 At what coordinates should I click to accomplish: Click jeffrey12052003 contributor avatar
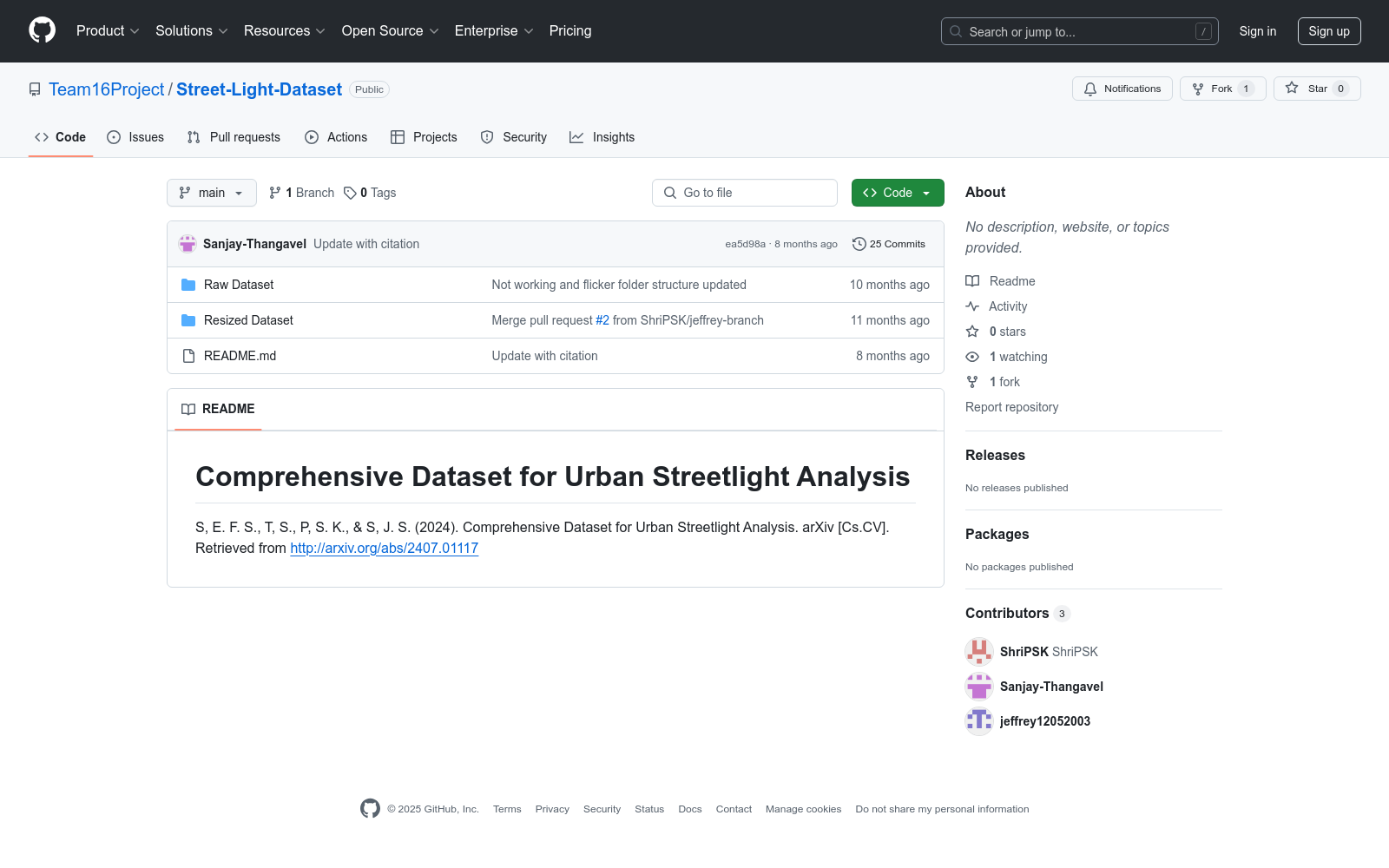979,721
